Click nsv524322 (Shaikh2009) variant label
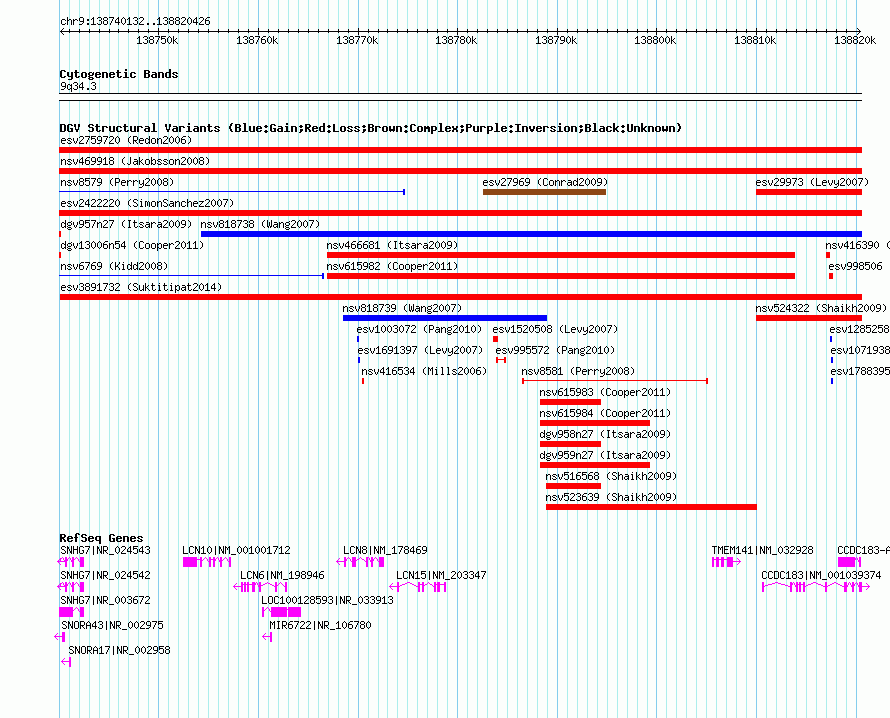 pyautogui.click(x=821, y=308)
